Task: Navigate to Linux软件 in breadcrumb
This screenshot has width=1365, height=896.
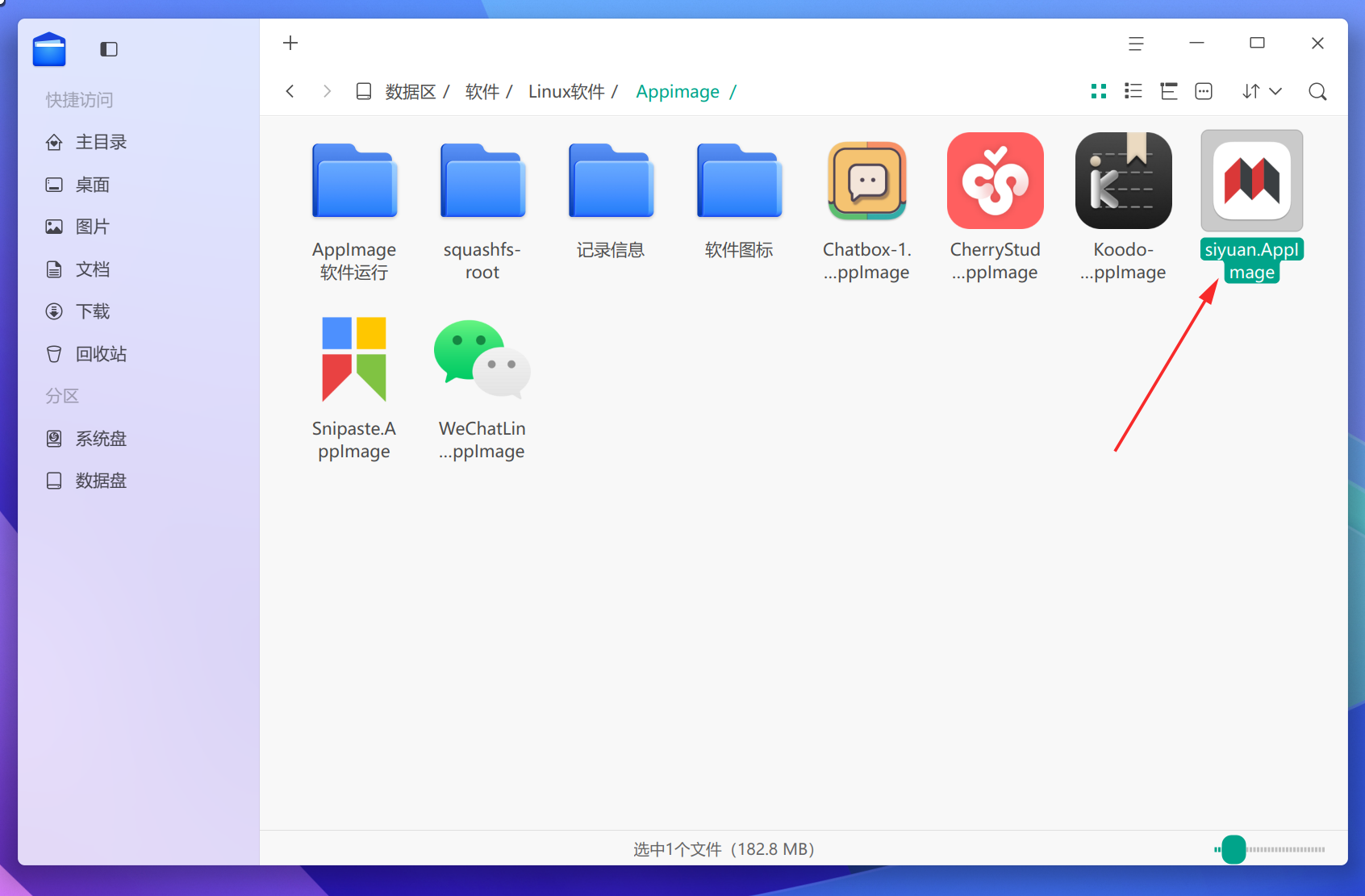Action: click(566, 92)
